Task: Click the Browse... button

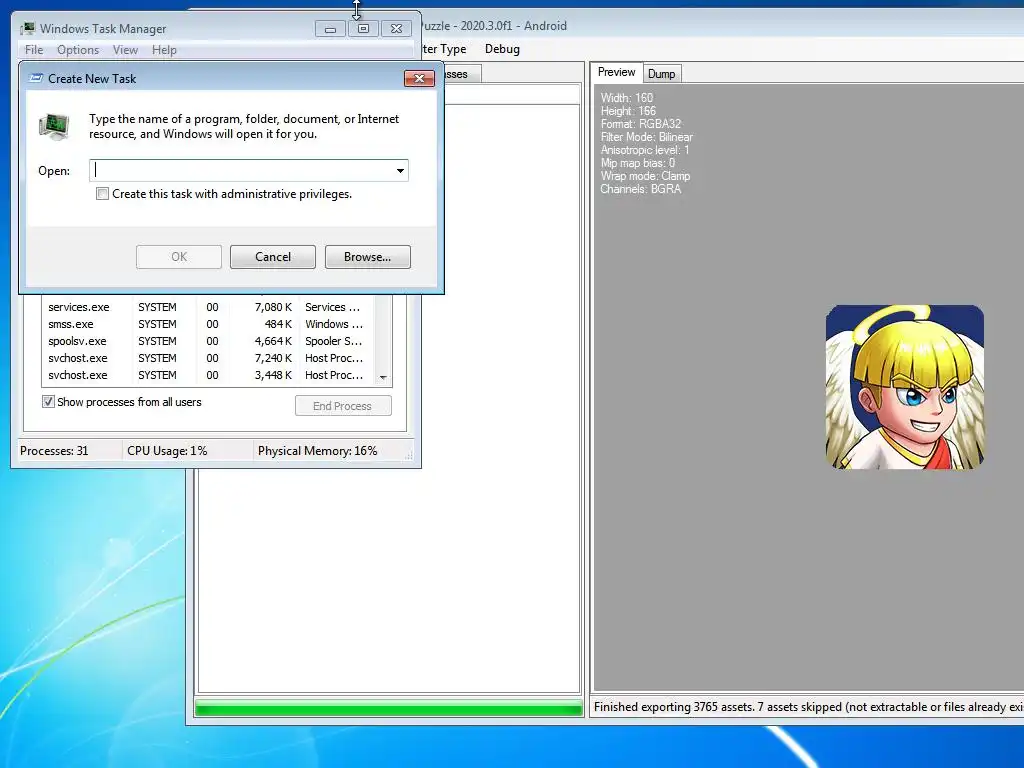Action: pyautogui.click(x=368, y=257)
